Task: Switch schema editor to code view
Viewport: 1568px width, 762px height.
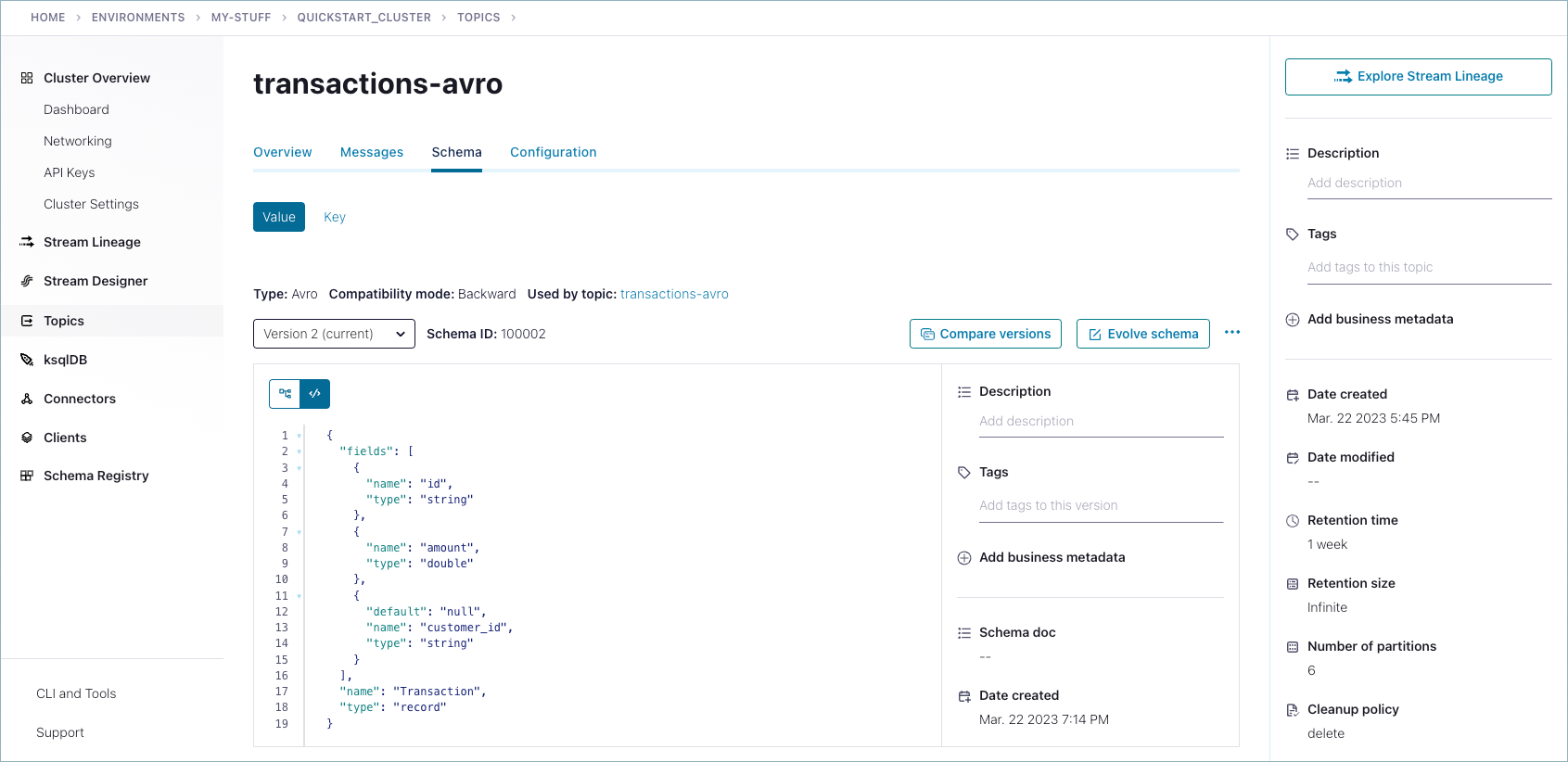Action: pos(315,394)
